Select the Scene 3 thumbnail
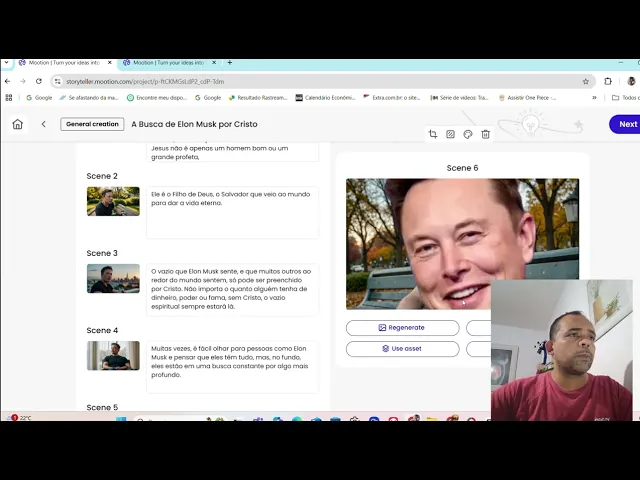Image resolution: width=640 pixels, height=480 pixels. pyautogui.click(x=113, y=278)
